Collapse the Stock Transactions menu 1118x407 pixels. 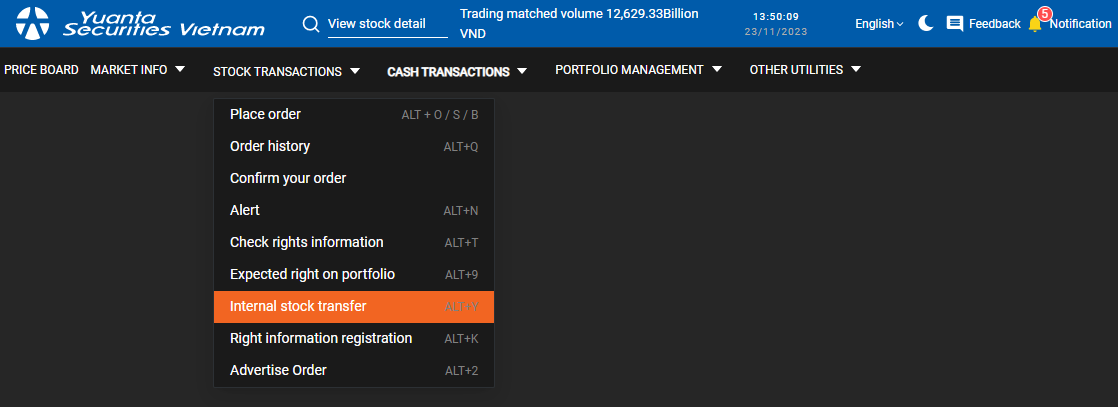[286, 71]
